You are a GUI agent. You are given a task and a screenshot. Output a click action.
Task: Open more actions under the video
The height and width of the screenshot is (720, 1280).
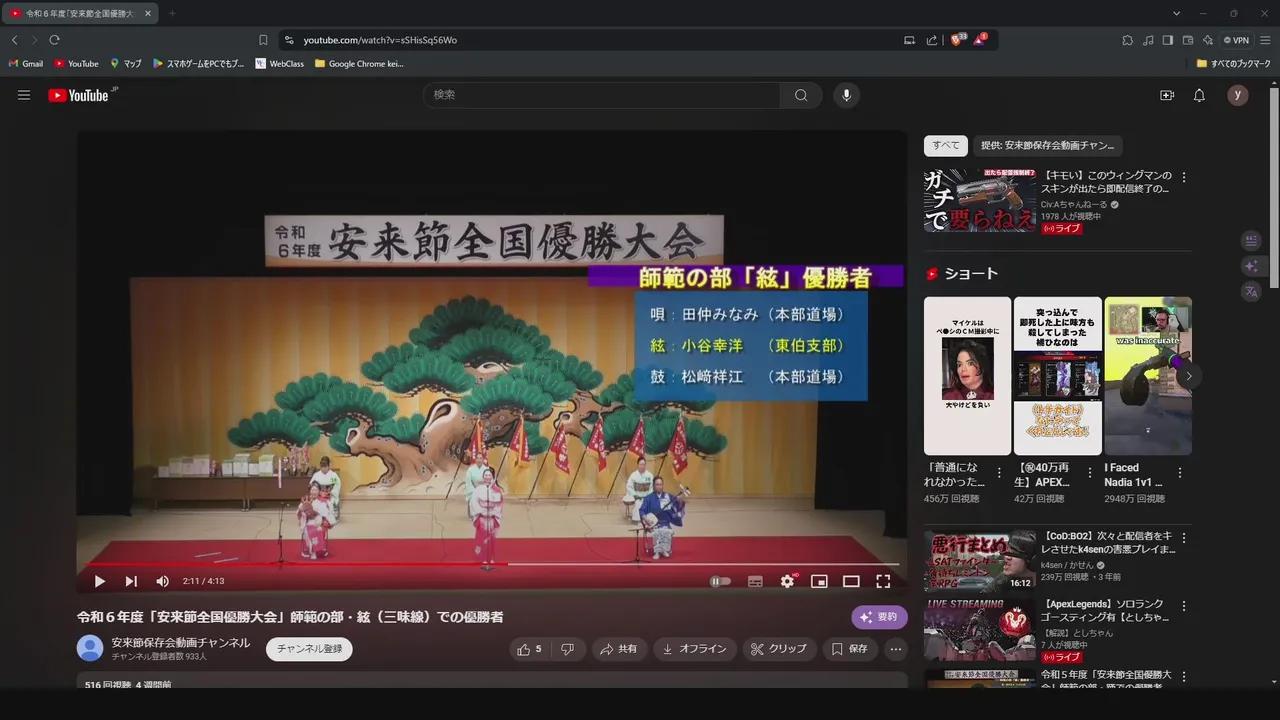896,649
